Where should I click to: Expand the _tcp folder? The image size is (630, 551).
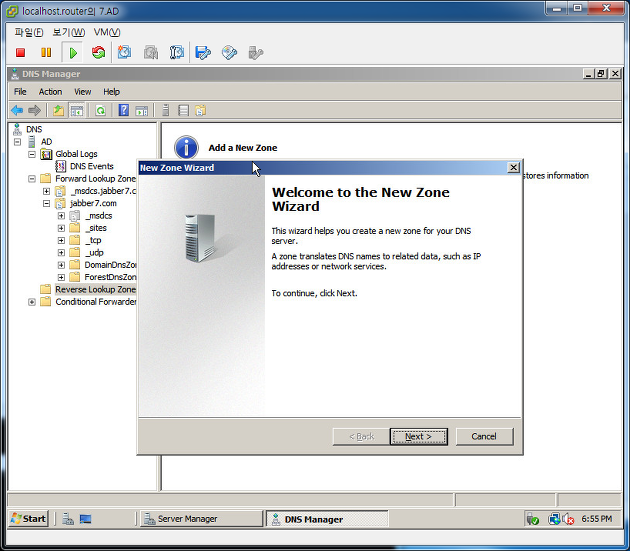click(x=61, y=240)
